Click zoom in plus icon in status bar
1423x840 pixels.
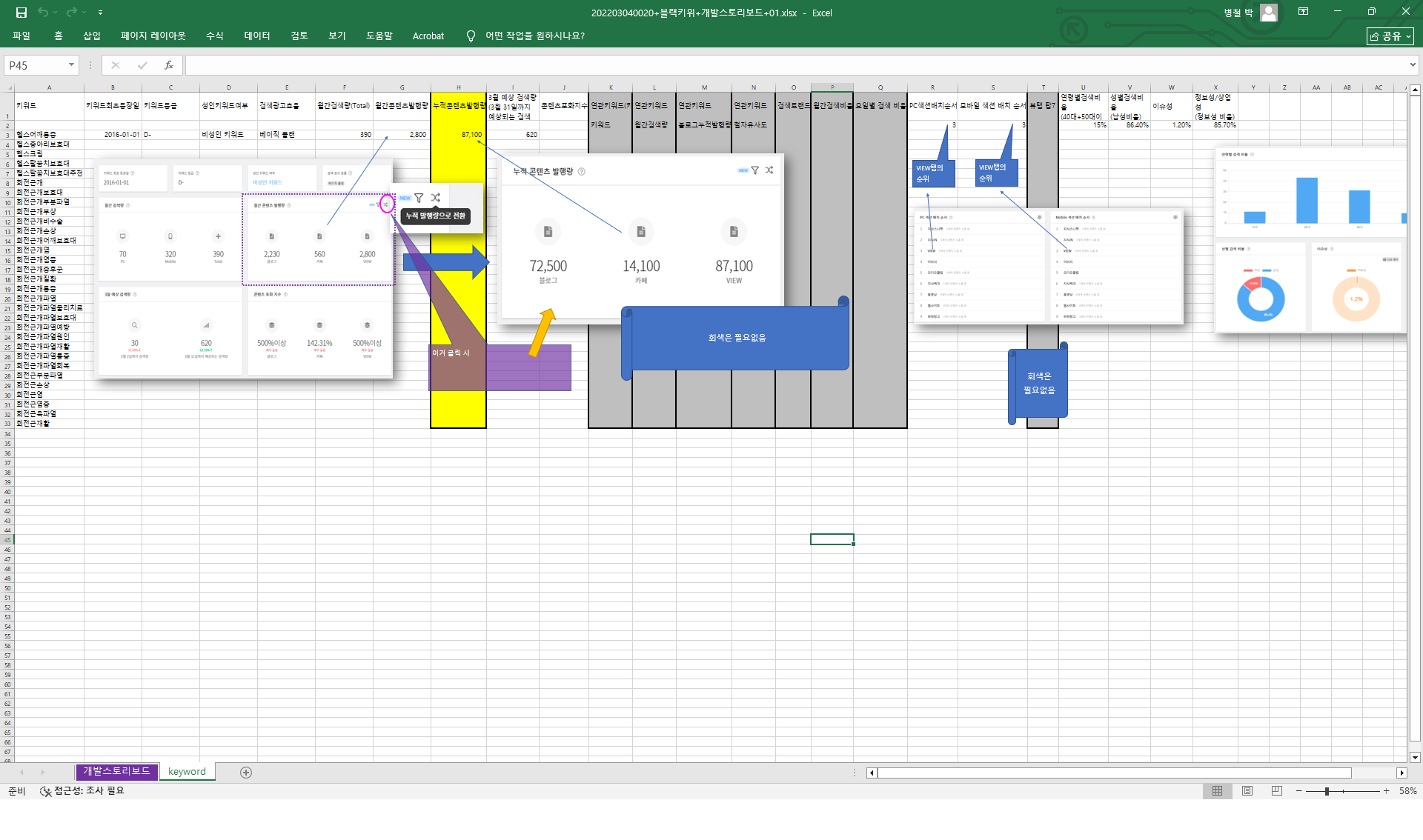1386,791
